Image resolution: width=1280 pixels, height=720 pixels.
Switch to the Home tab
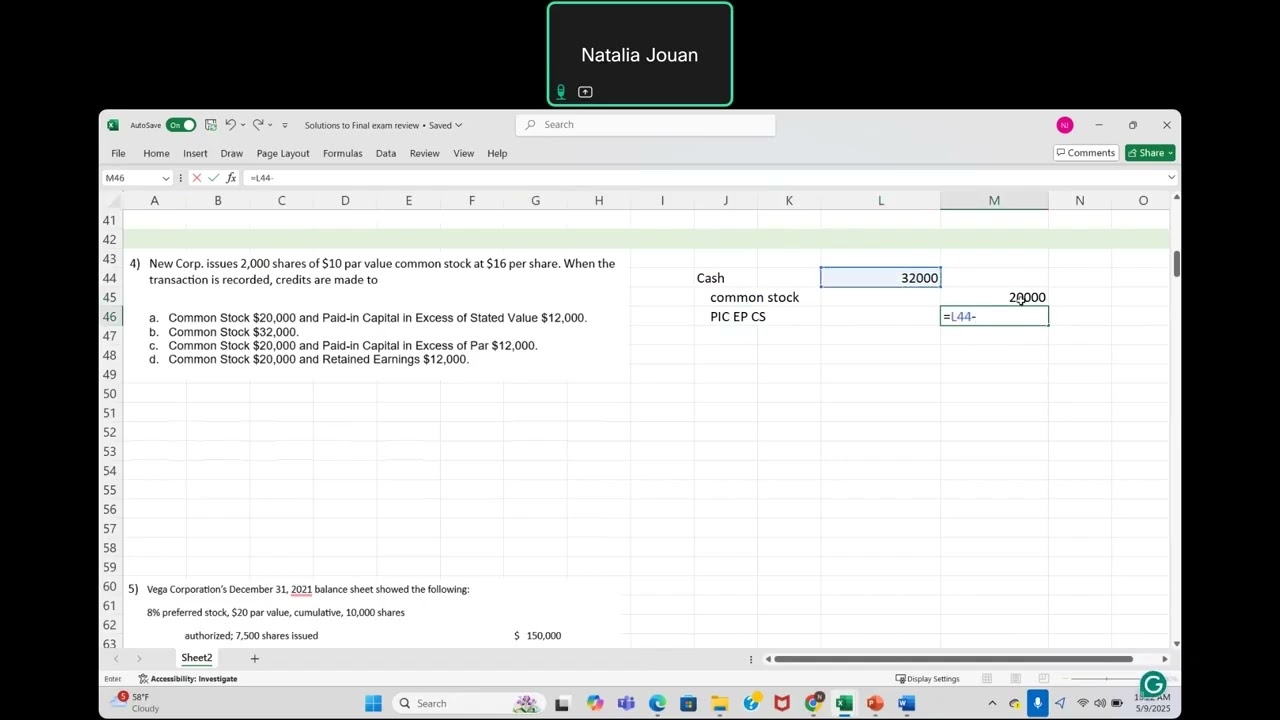point(156,153)
